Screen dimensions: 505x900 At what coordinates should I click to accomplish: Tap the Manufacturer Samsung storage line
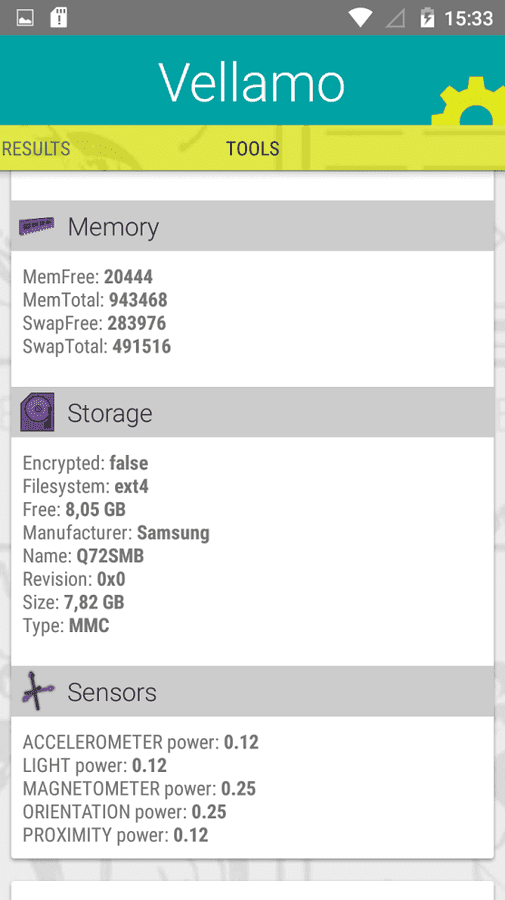pyautogui.click(x=116, y=533)
